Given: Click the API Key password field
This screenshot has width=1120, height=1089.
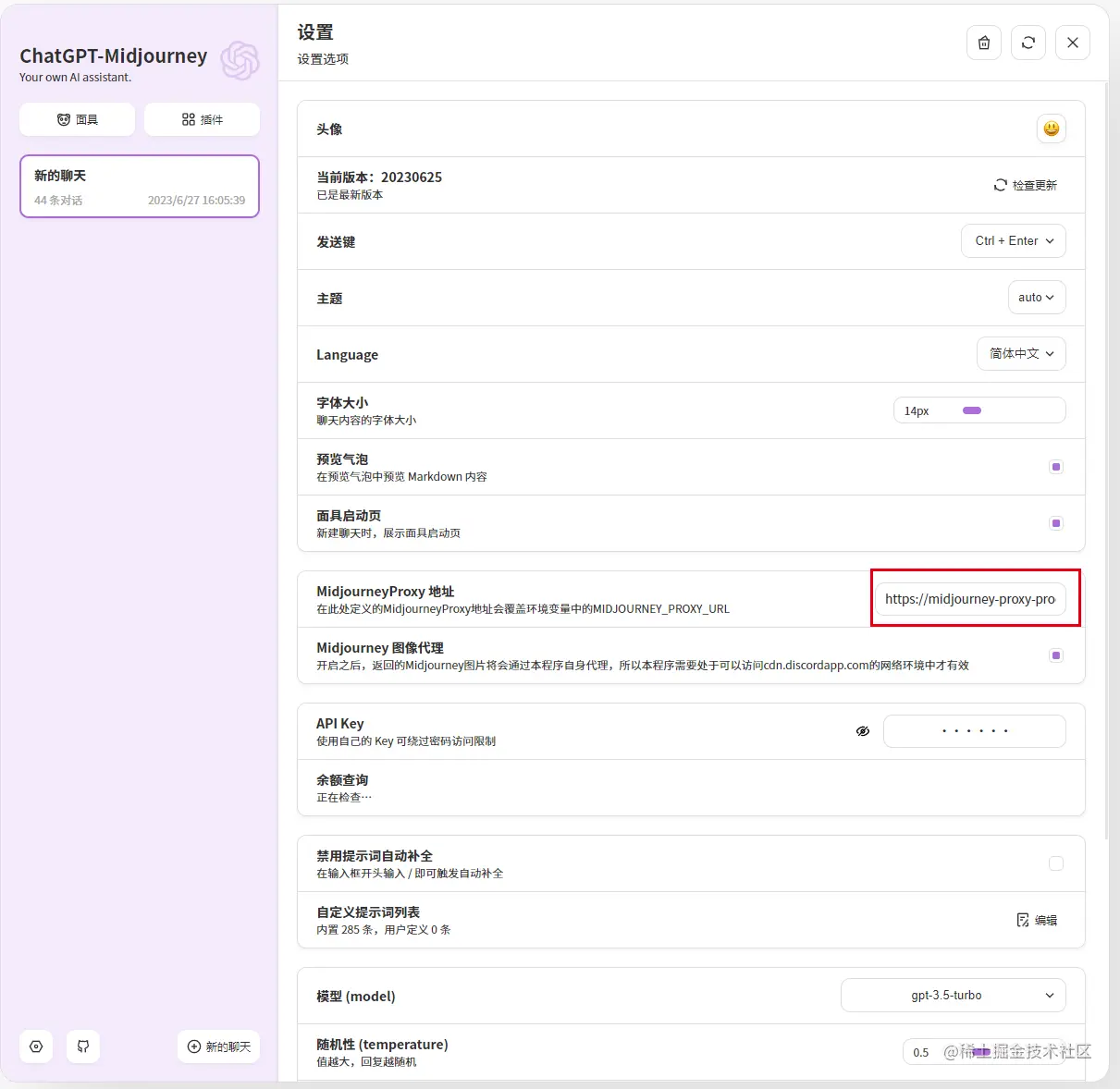Looking at the screenshot, I should pyautogui.click(x=975, y=731).
